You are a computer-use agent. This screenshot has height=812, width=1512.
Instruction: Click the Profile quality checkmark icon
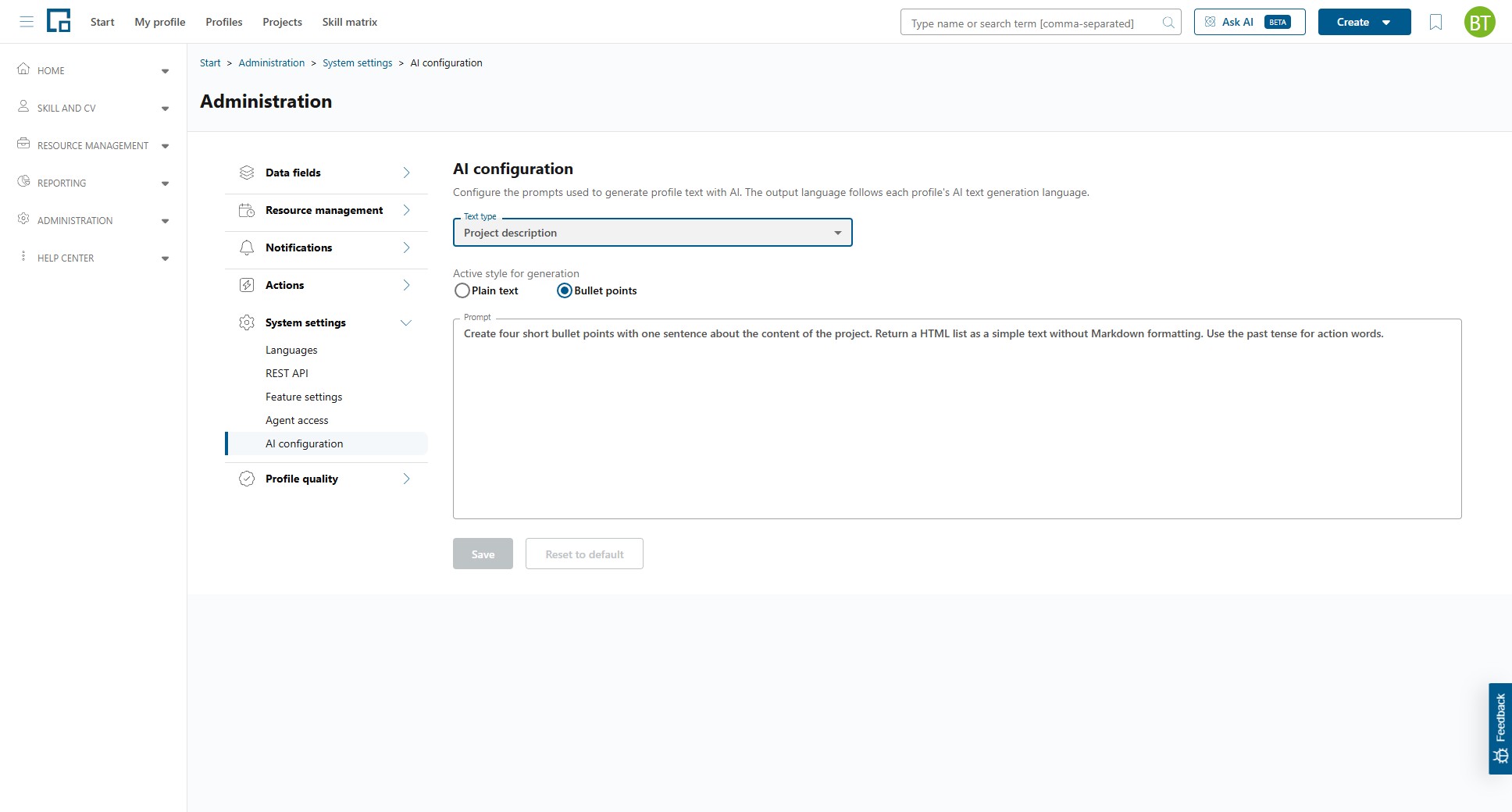click(247, 479)
